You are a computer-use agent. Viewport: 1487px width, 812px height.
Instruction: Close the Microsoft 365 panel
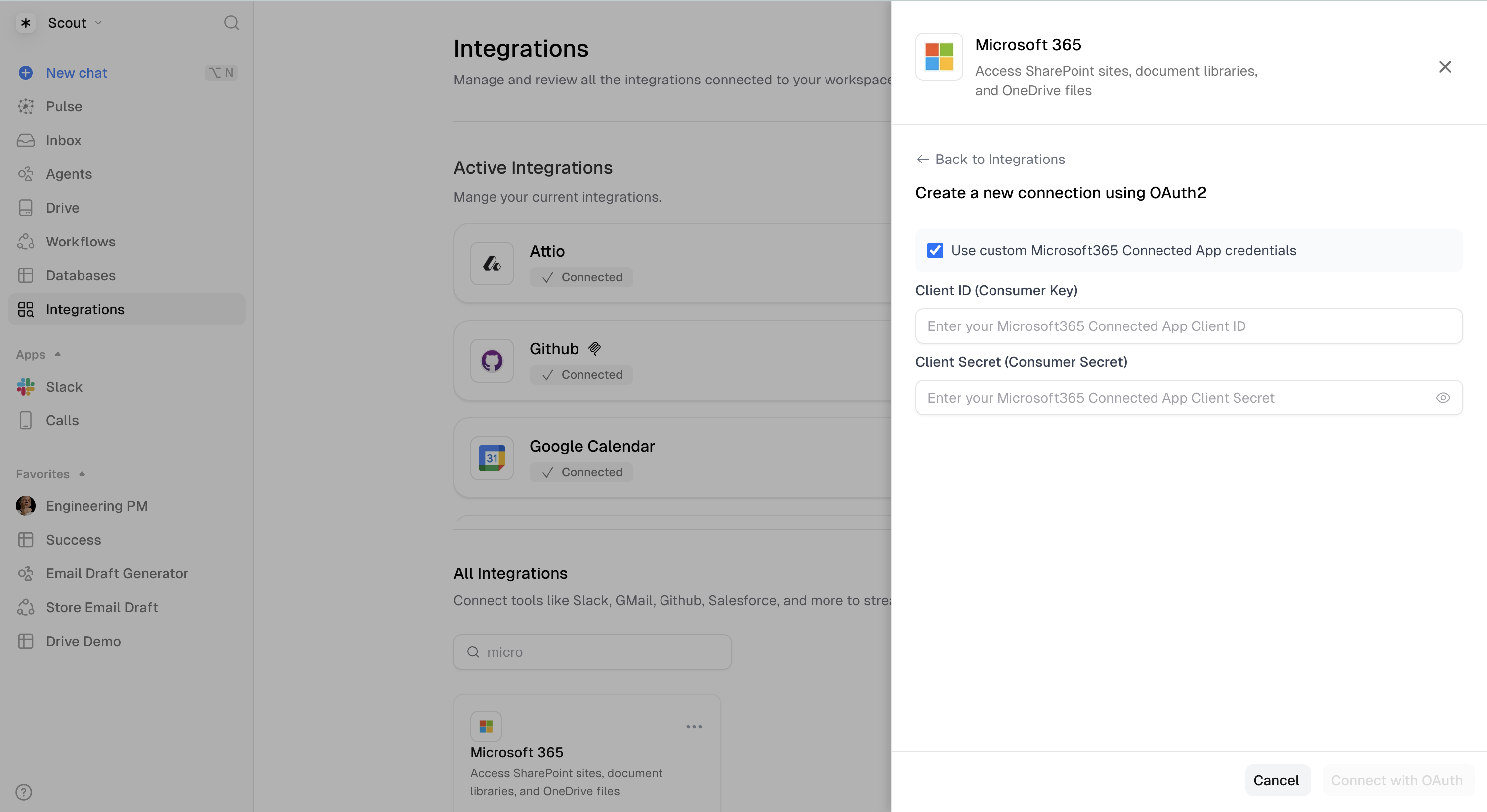pyautogui.click(x=1444, y=67)
